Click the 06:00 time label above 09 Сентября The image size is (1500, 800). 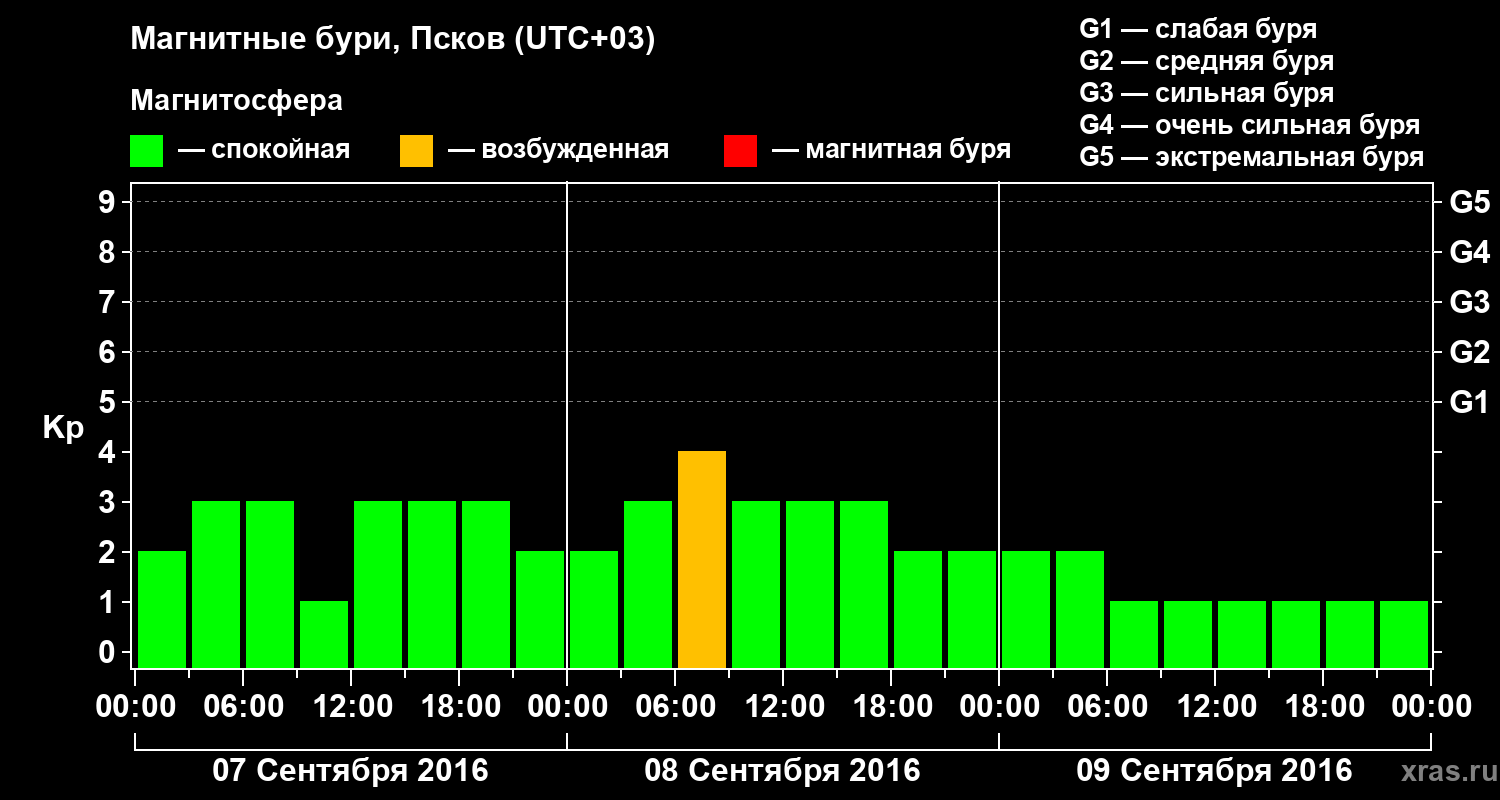click(x=1106, y=707)
